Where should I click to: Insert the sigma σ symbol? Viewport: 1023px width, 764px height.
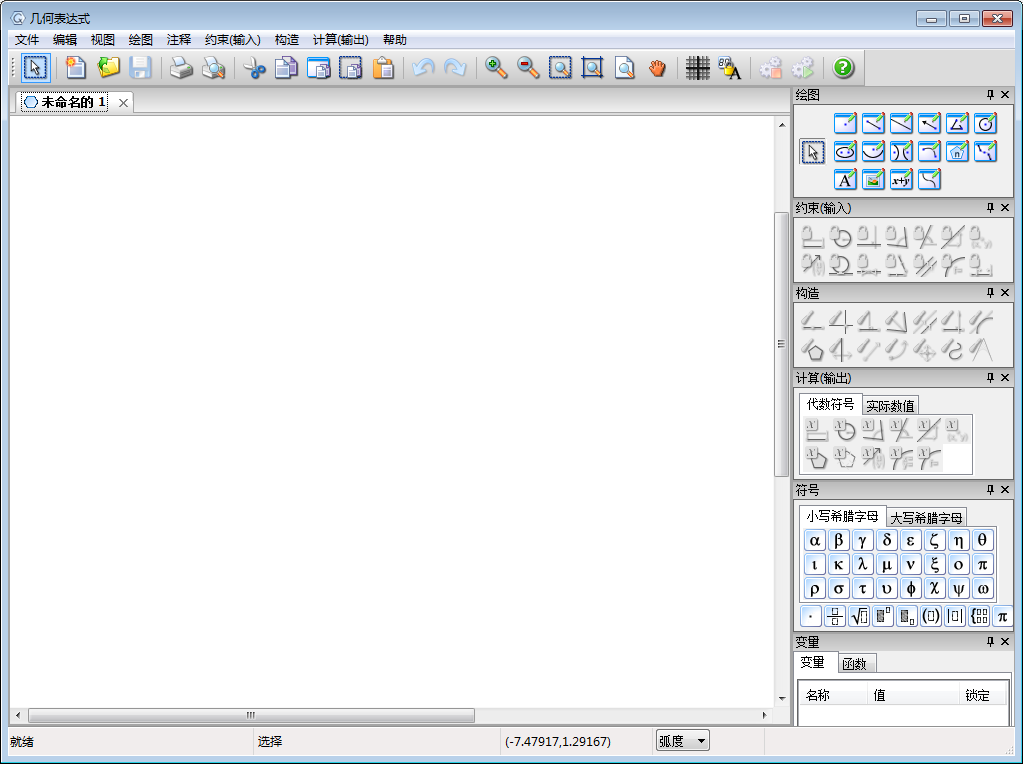(x=838, y=588)
